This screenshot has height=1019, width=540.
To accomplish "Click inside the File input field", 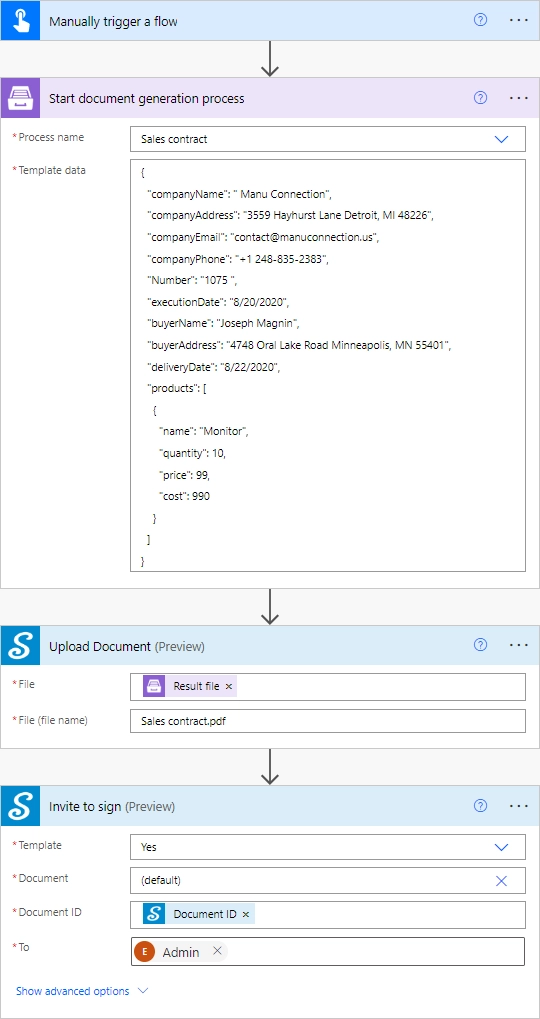I will 328,686.
